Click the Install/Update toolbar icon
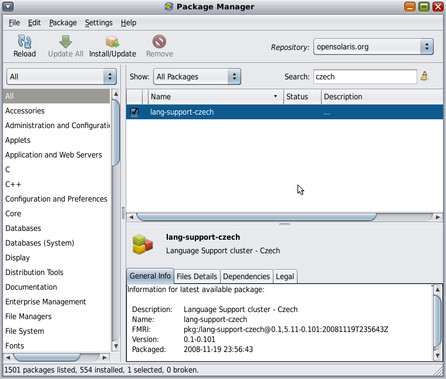Viewport: 446px width, 379px height. coord(112,42)
